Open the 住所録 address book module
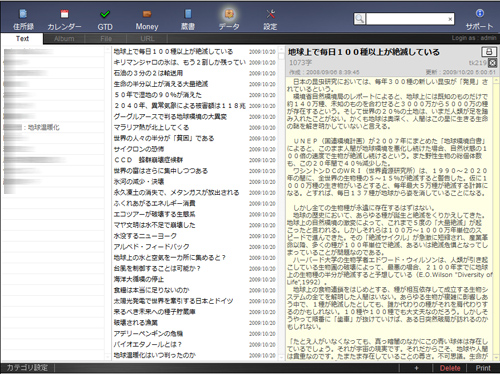Image resolution: width=500 pixels, height=374 pixels. (23, 19)
